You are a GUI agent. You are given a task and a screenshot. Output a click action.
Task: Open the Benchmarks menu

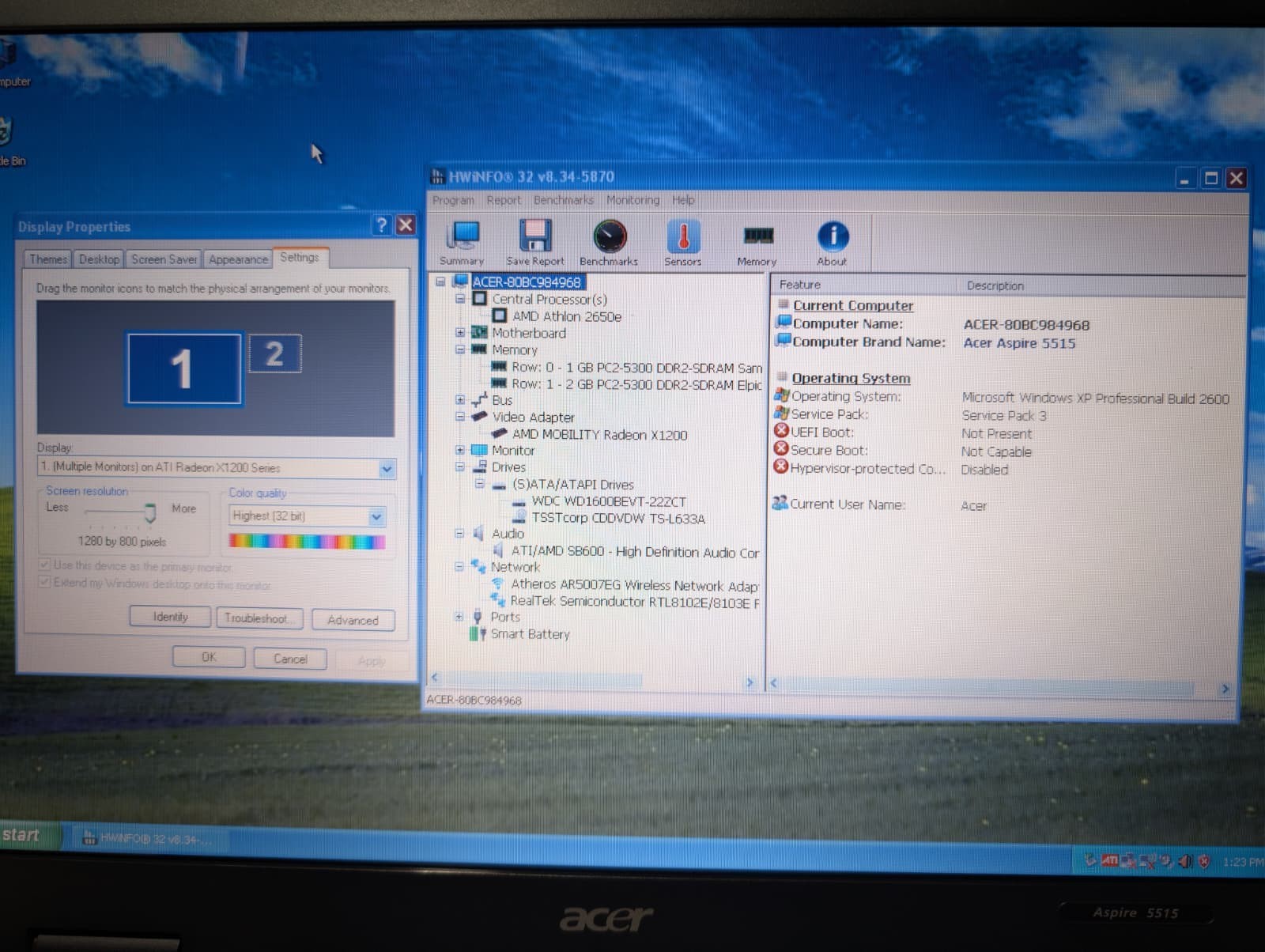[x=564, y=200]
